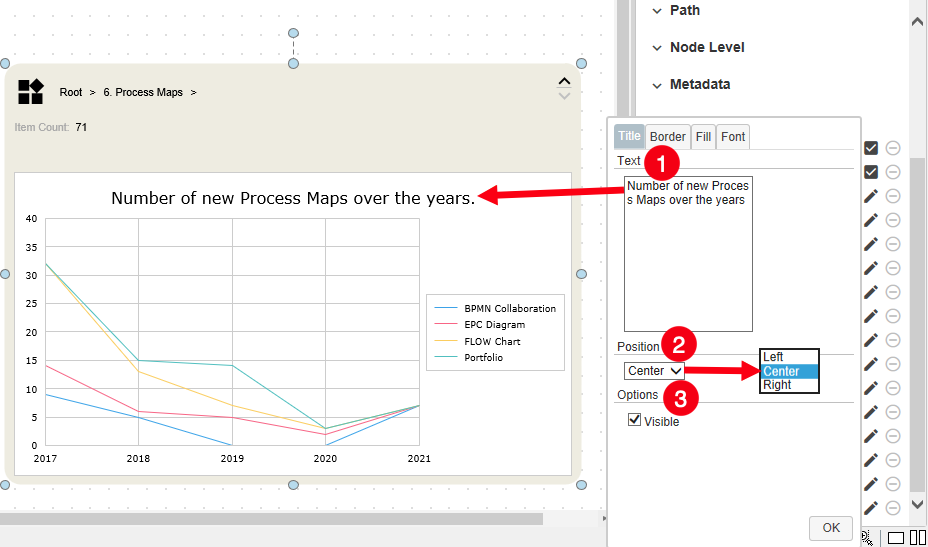Collapse the panel with the up chevron

click(x=564, y=82)
